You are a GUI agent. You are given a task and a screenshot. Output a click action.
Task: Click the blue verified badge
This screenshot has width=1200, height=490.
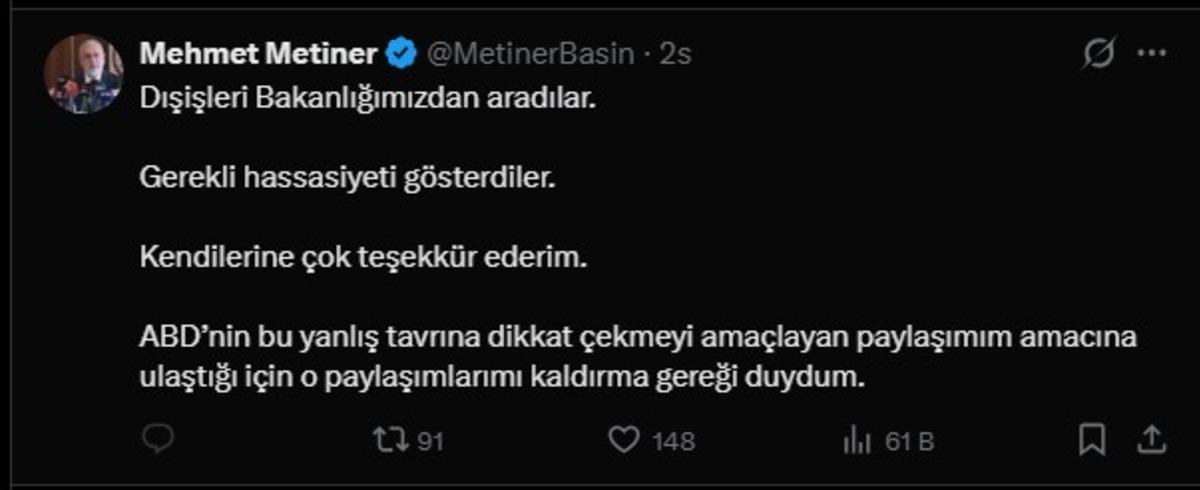pyautogui.click(x=402, y=53)
